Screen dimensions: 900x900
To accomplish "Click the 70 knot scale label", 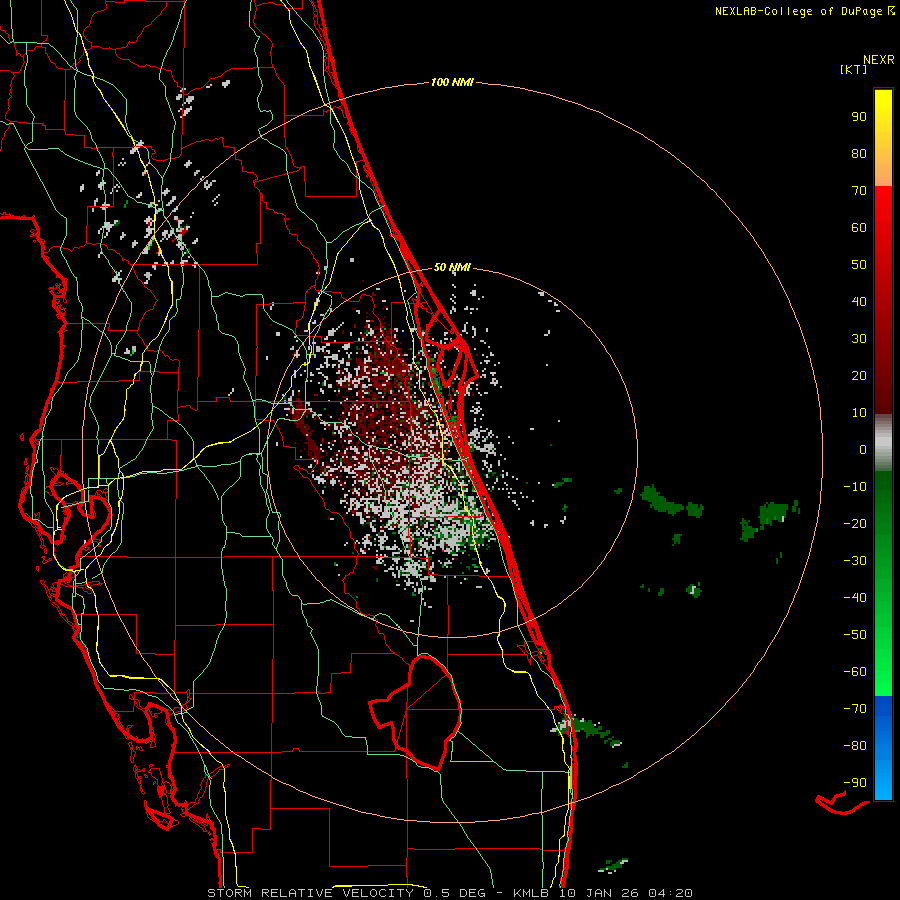I will coord(859,191).
